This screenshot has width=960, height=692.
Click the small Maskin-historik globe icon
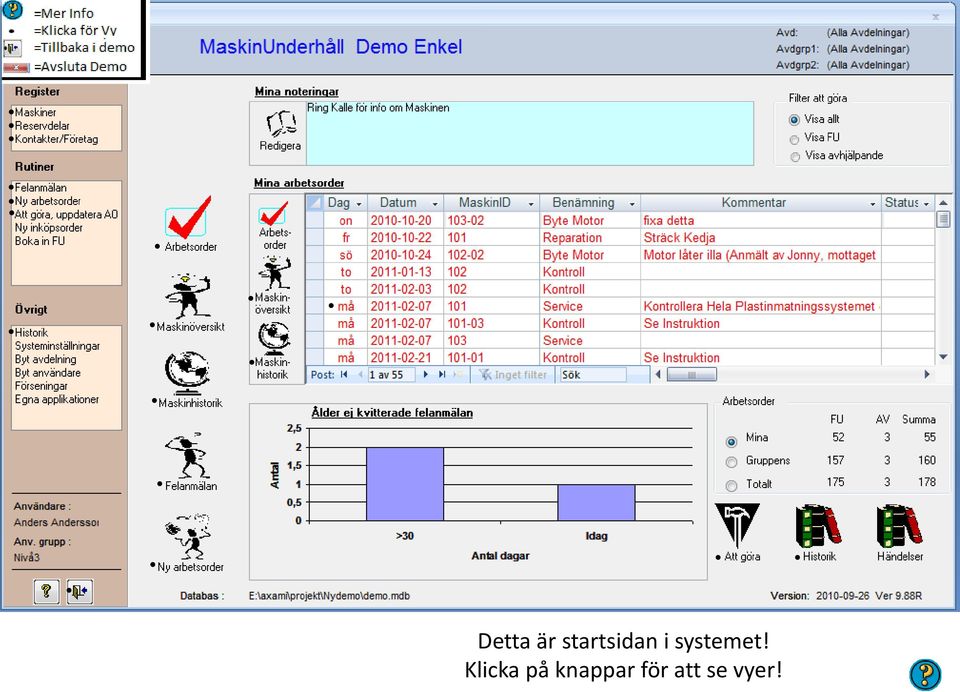[274, 338]
